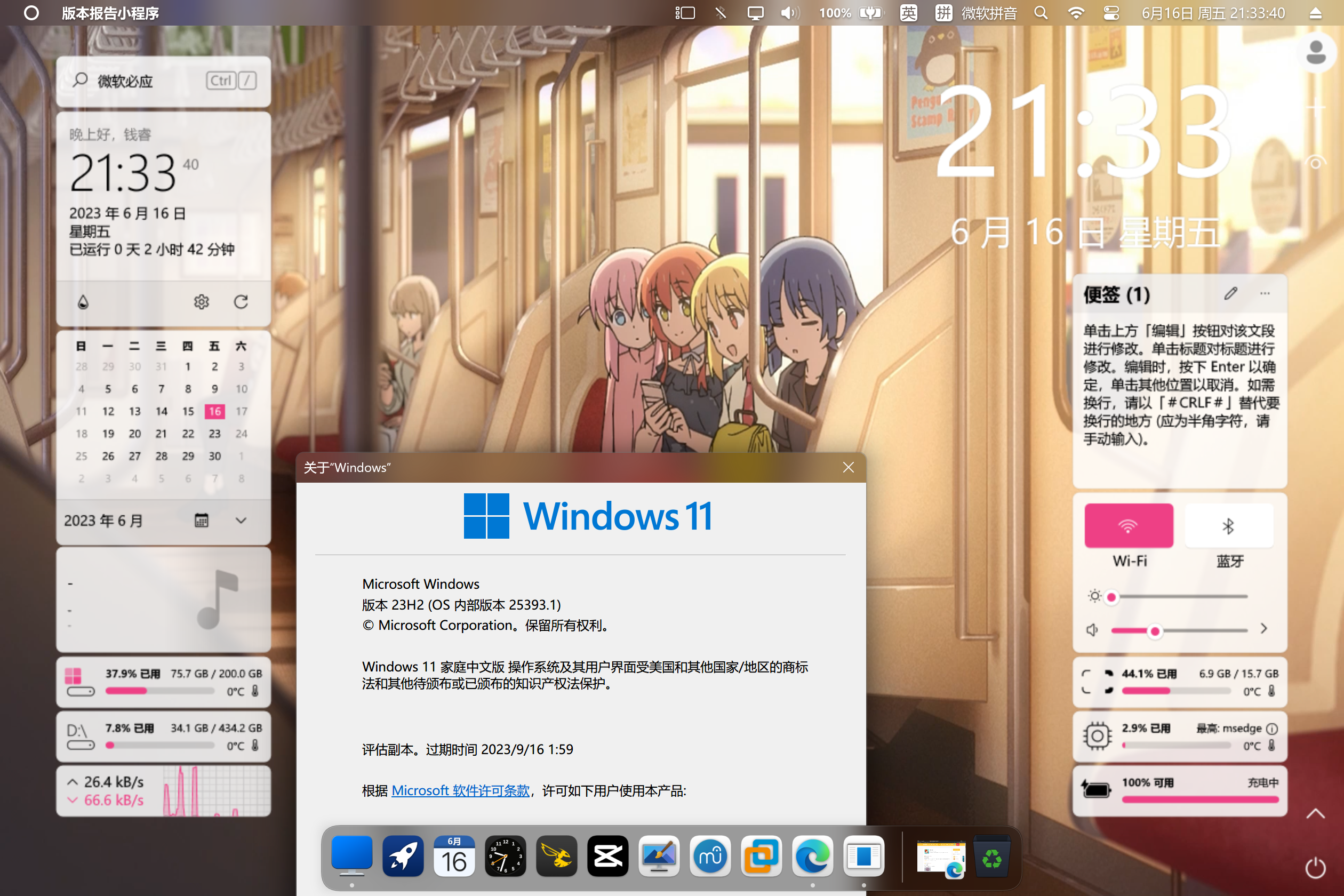Screen dimensions: 1344x896
Task: Click the circle logo in the menu bar
Action: click(x=31, y=13)
